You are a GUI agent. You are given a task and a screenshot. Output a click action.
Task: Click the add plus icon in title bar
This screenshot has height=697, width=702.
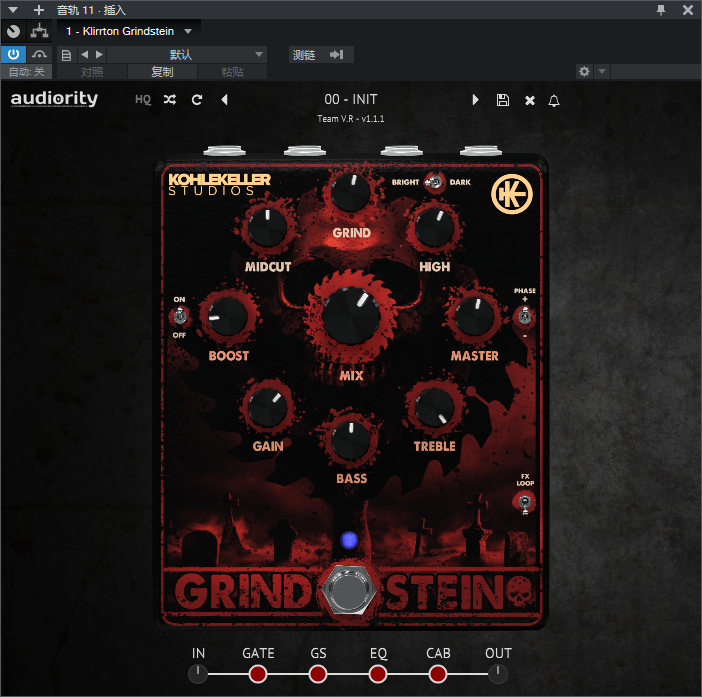pos(39,10)
